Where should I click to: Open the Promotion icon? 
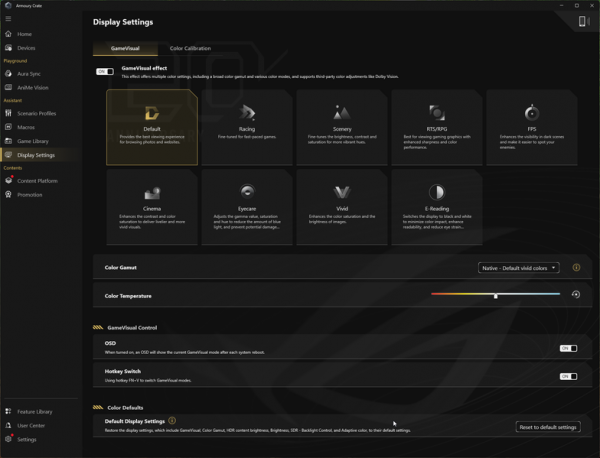8,194
